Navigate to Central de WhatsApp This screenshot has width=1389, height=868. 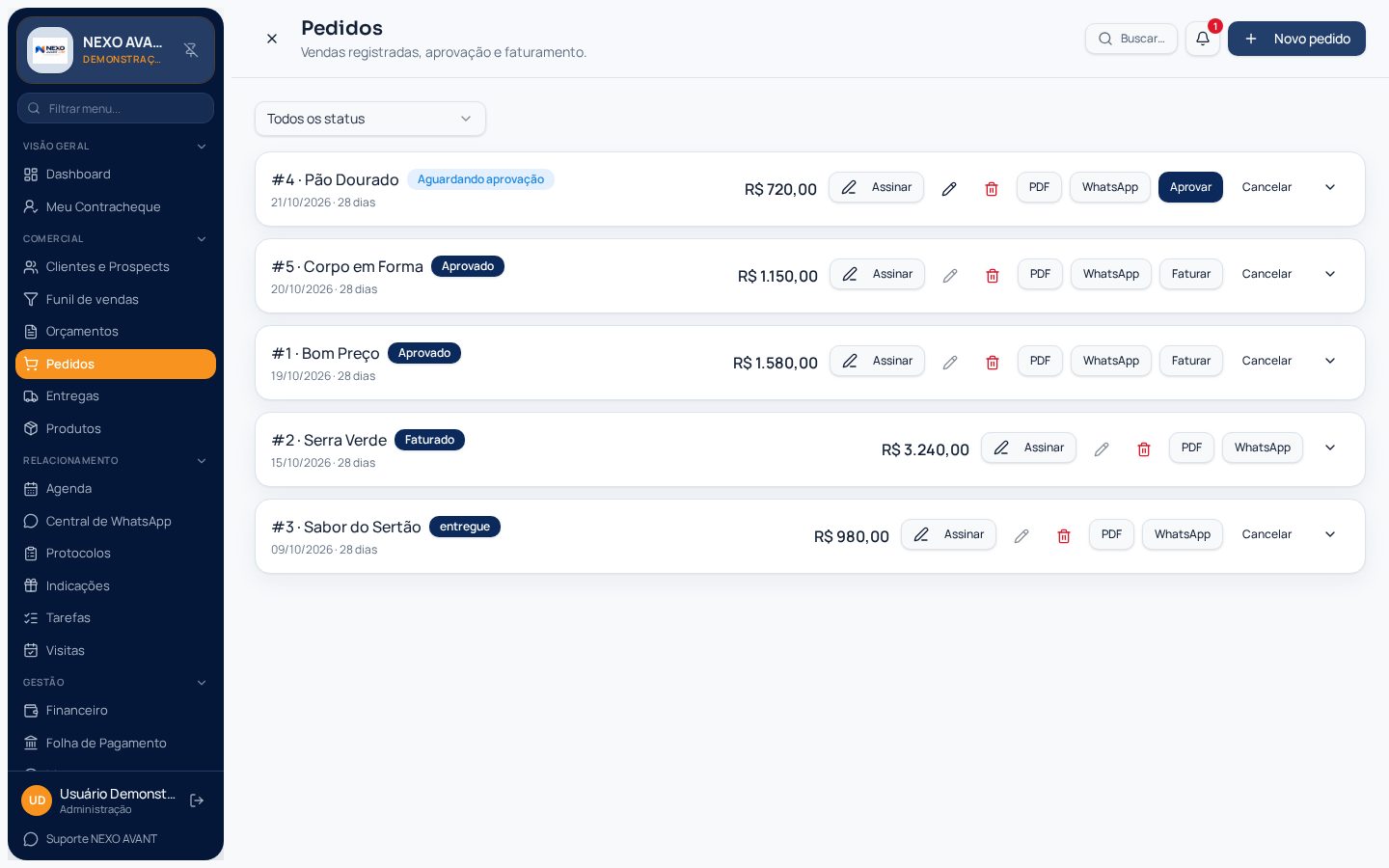click(x=116, y=522)
